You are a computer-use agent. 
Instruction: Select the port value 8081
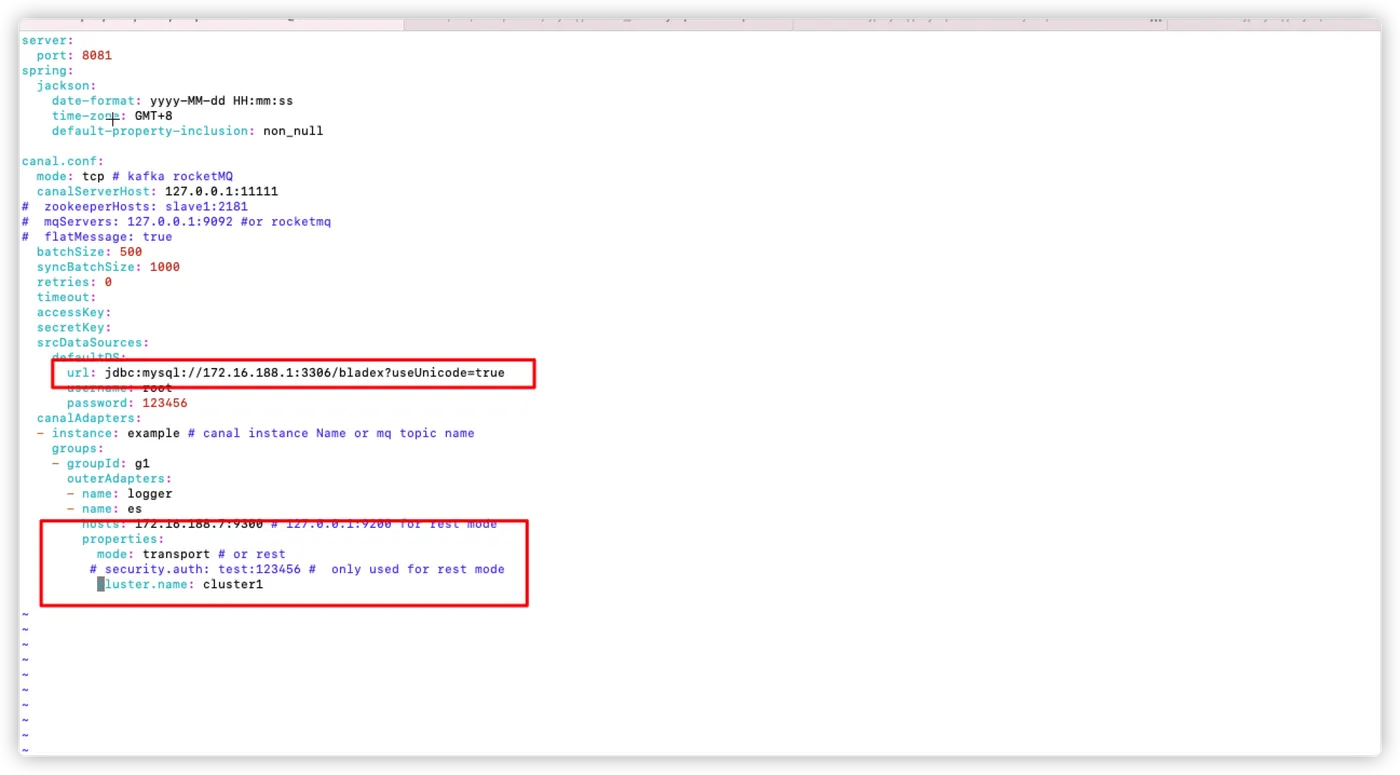pyautogui.click(x=97, y=55)
